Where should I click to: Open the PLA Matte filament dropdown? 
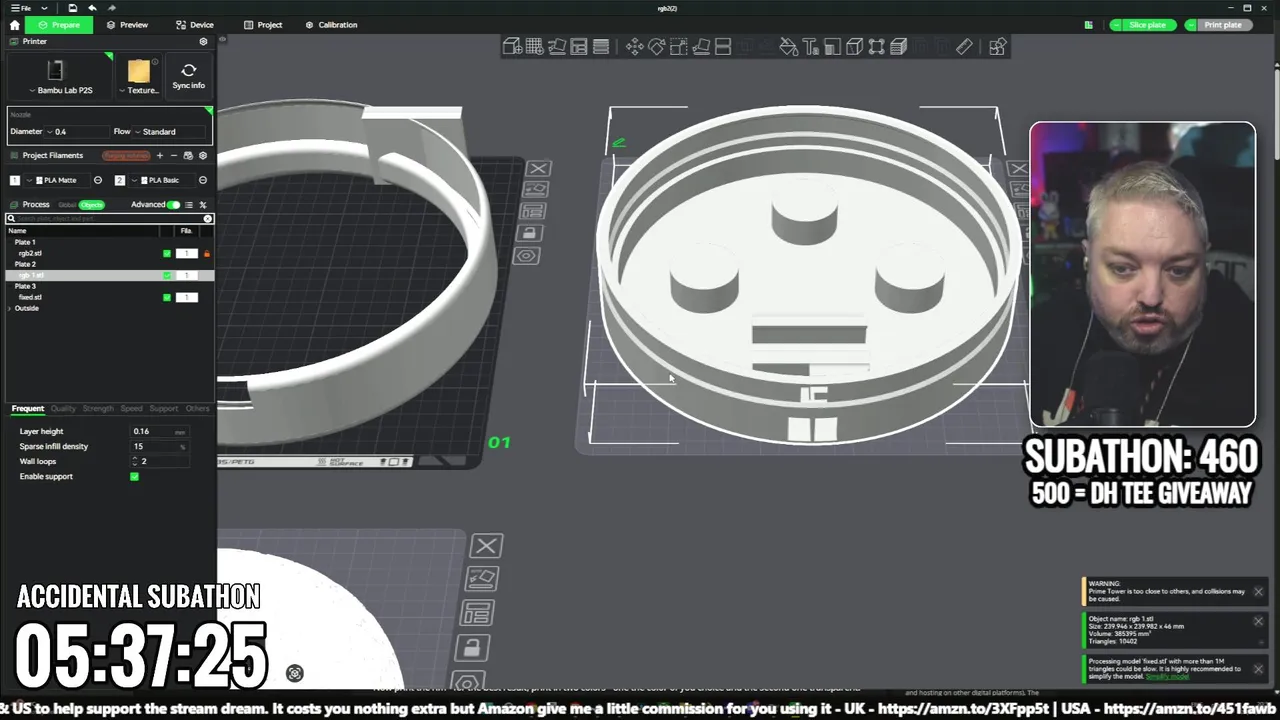(x=58, y=180)
